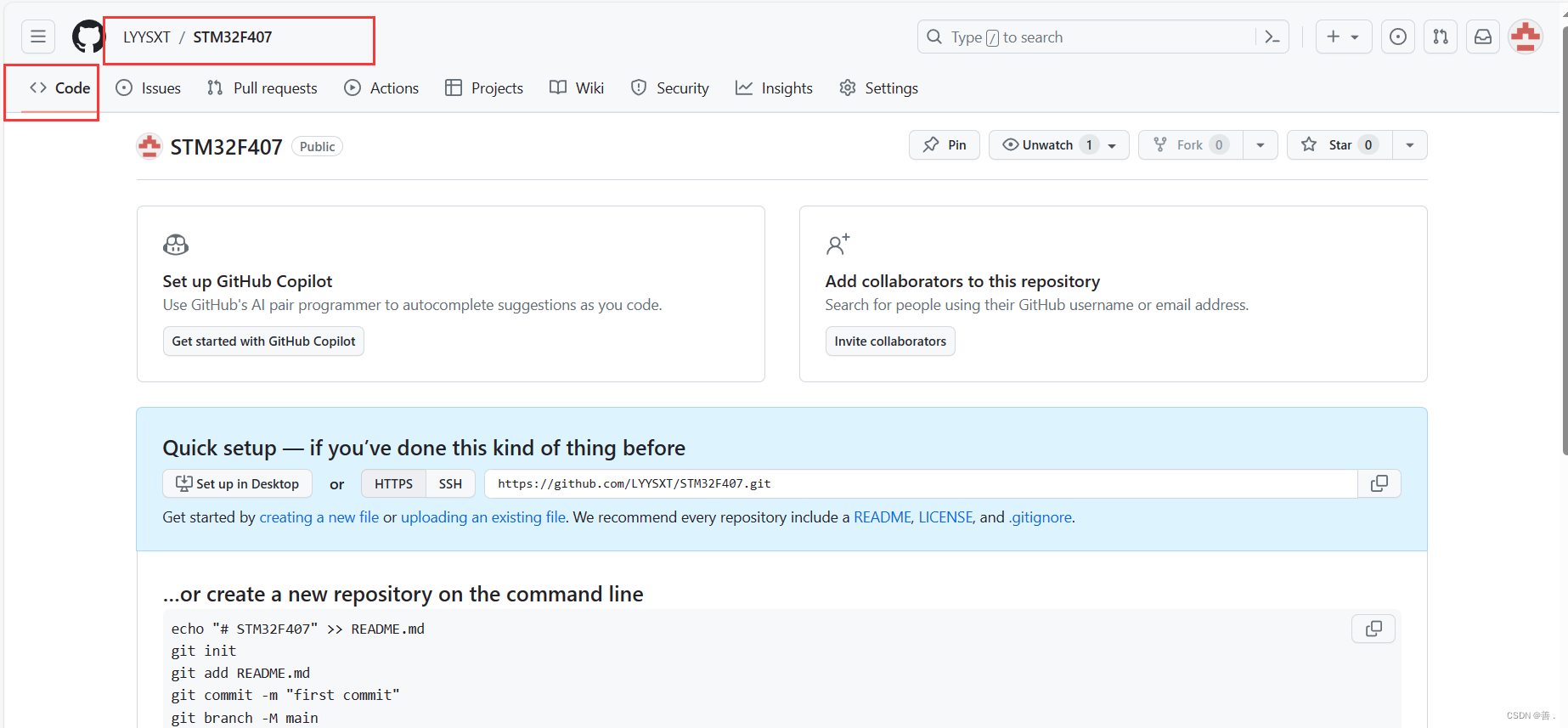Click the 'git add README.md' line
The width and height of the screenshot is (1568, 728).
click(x=240, y=673)
